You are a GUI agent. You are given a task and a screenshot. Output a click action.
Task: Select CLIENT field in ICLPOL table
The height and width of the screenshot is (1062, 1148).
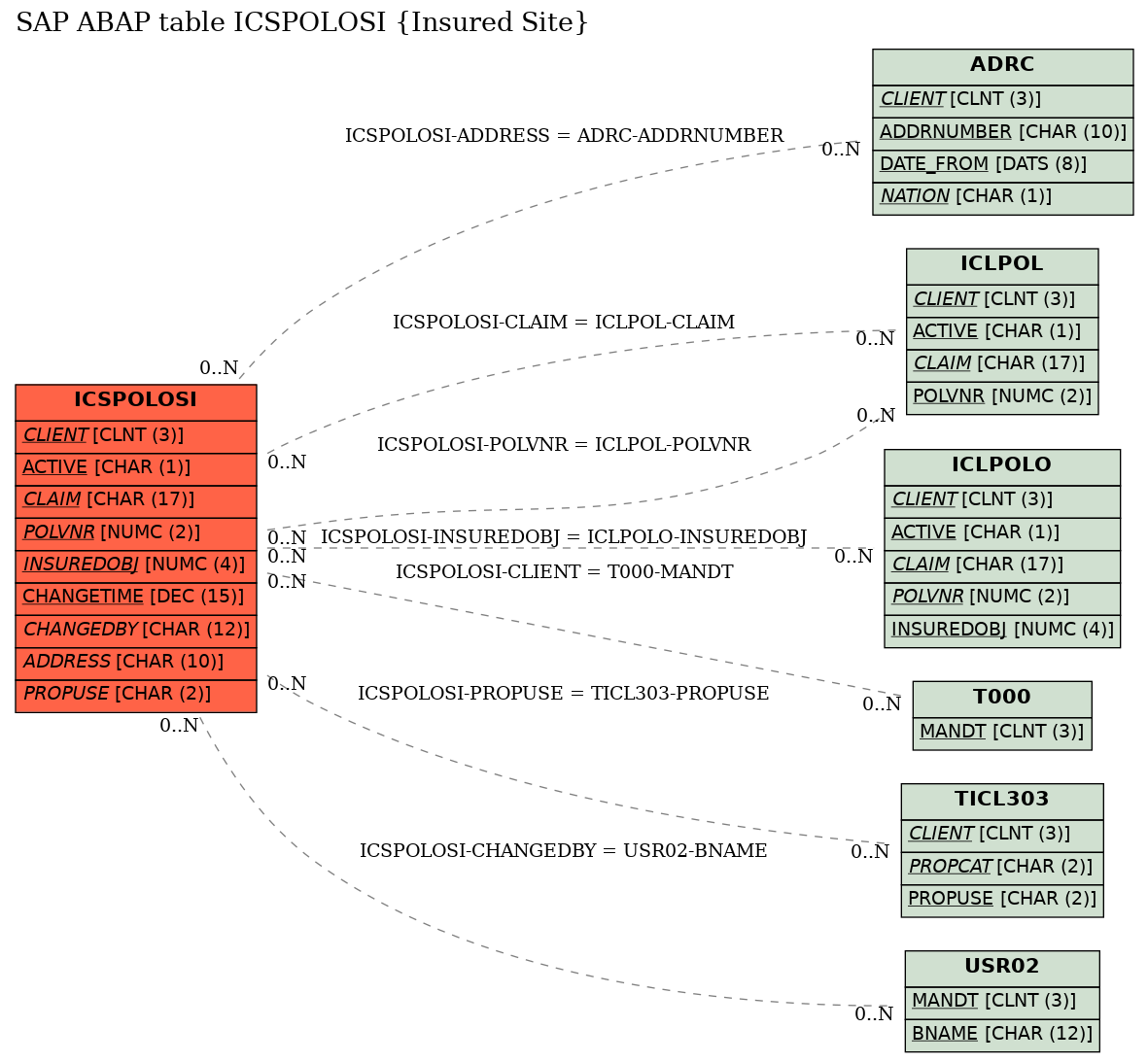tap(1001, 300)
